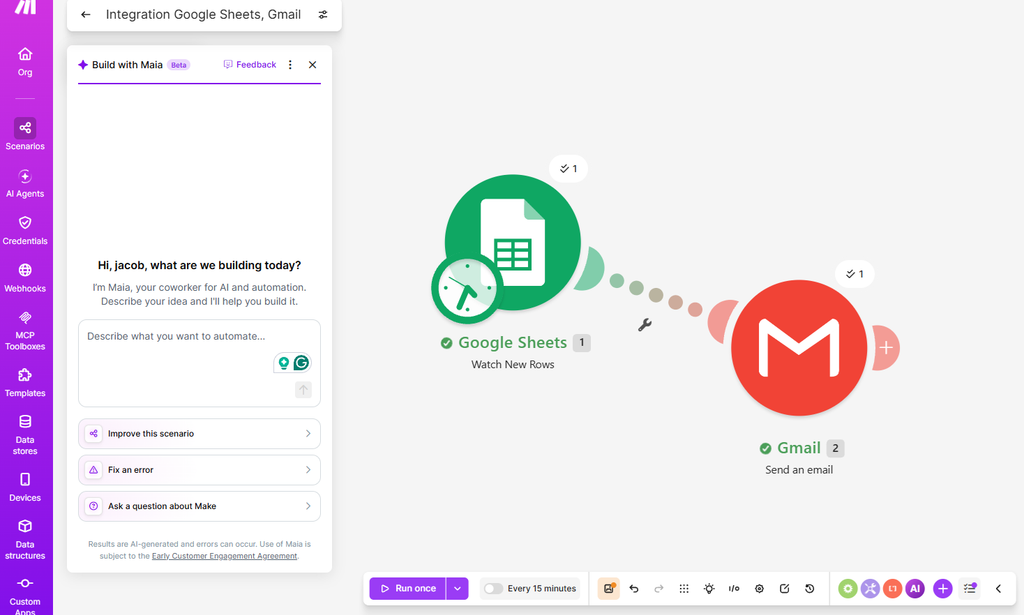Viewport: 1024px width, 615px height.
Task: Open the notes icon in toolbar
Action: point(784,588)
